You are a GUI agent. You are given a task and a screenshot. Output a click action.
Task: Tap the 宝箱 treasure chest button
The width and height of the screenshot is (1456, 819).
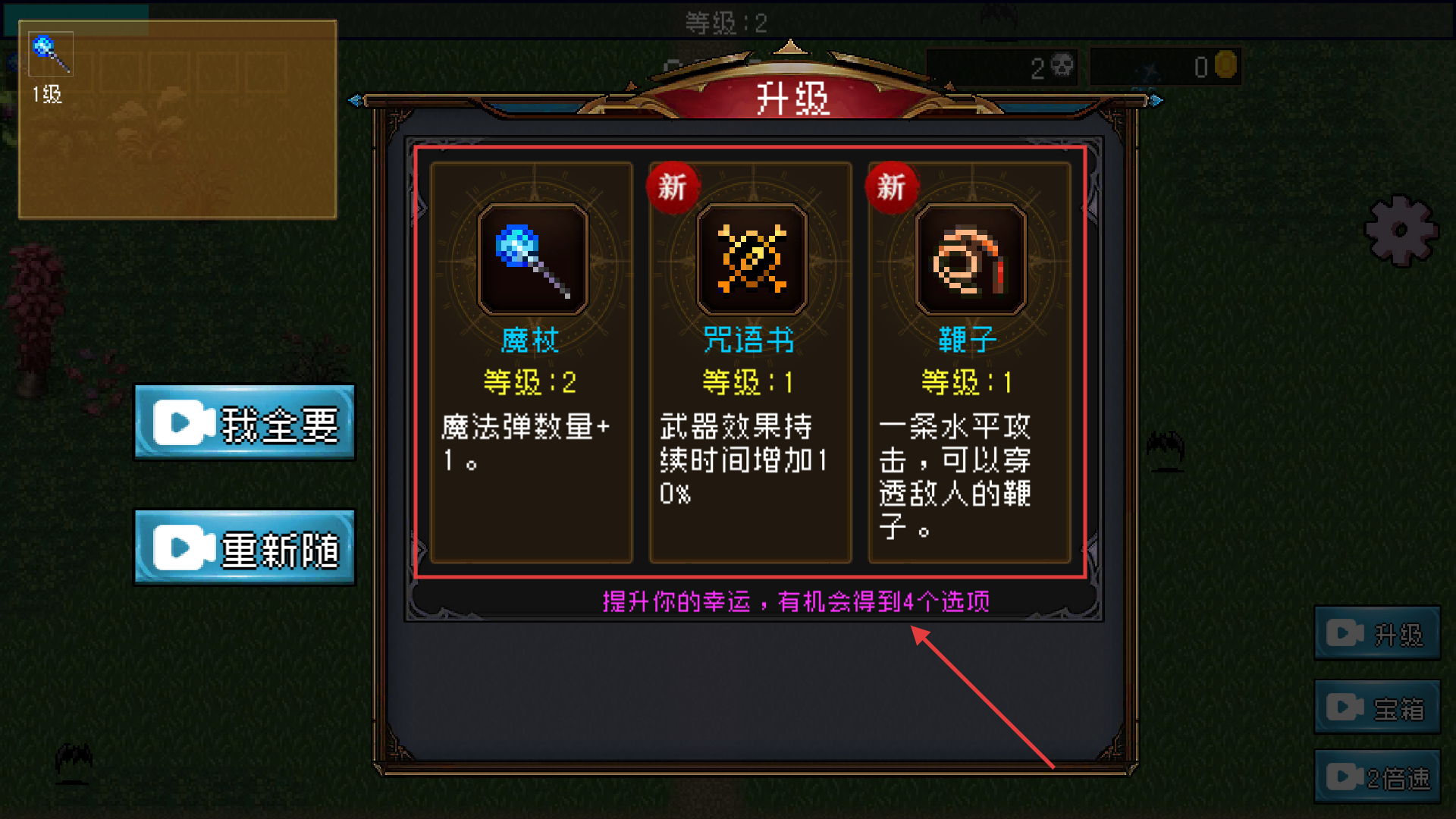coord(1377,708)
